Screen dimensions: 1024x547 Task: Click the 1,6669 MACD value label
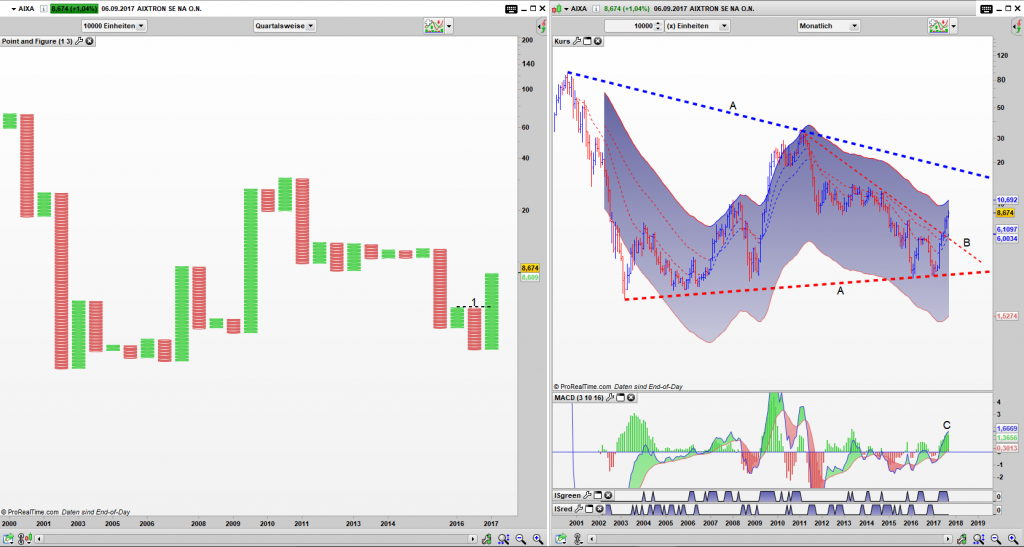(1006, 428)
